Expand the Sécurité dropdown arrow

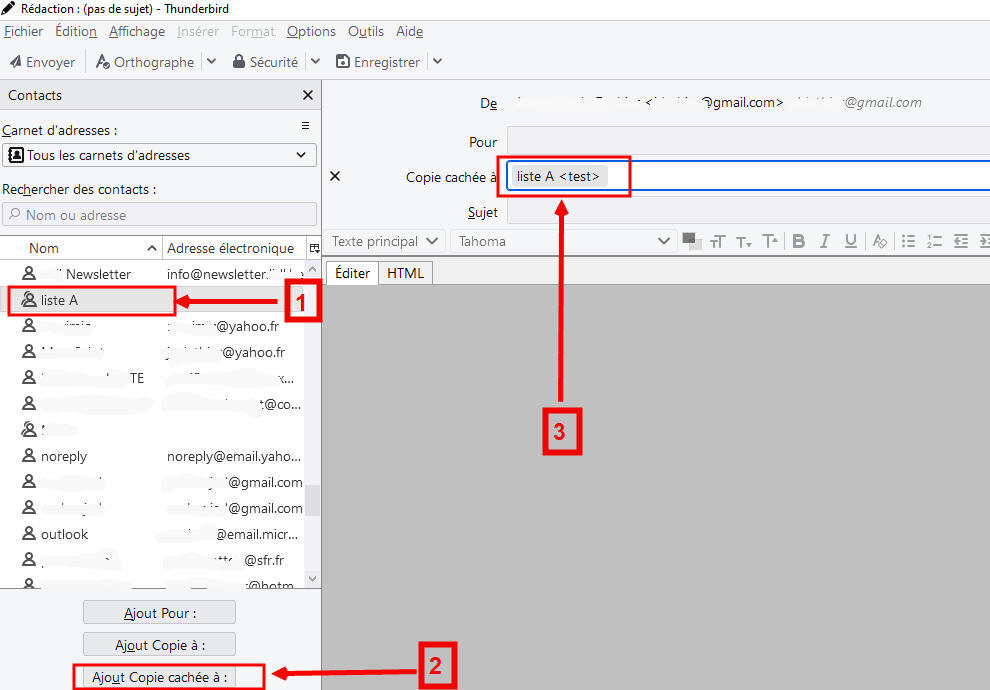point(316,62)
